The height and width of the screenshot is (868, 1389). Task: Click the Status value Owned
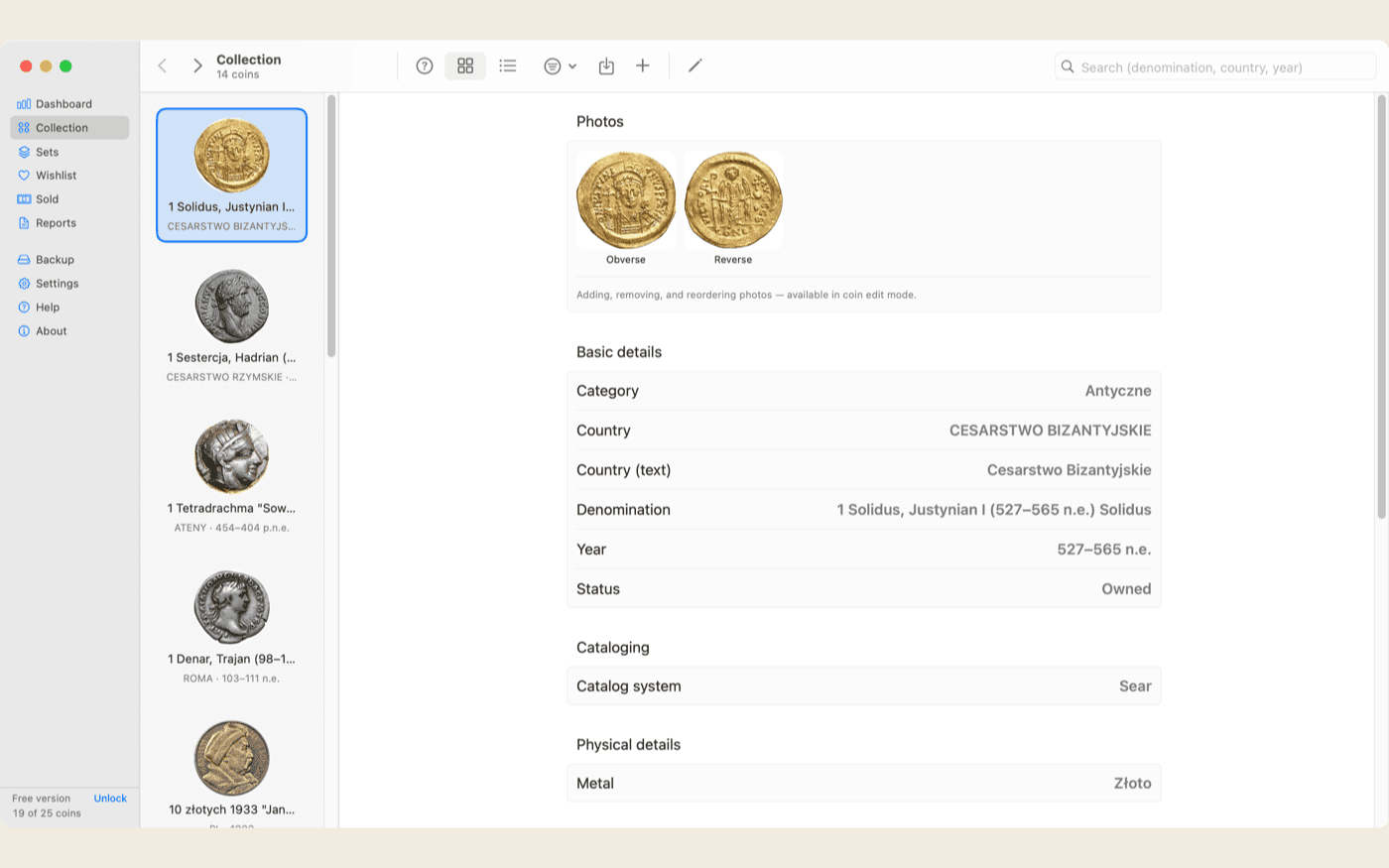pyautogui.click(x=1126, y=589)
